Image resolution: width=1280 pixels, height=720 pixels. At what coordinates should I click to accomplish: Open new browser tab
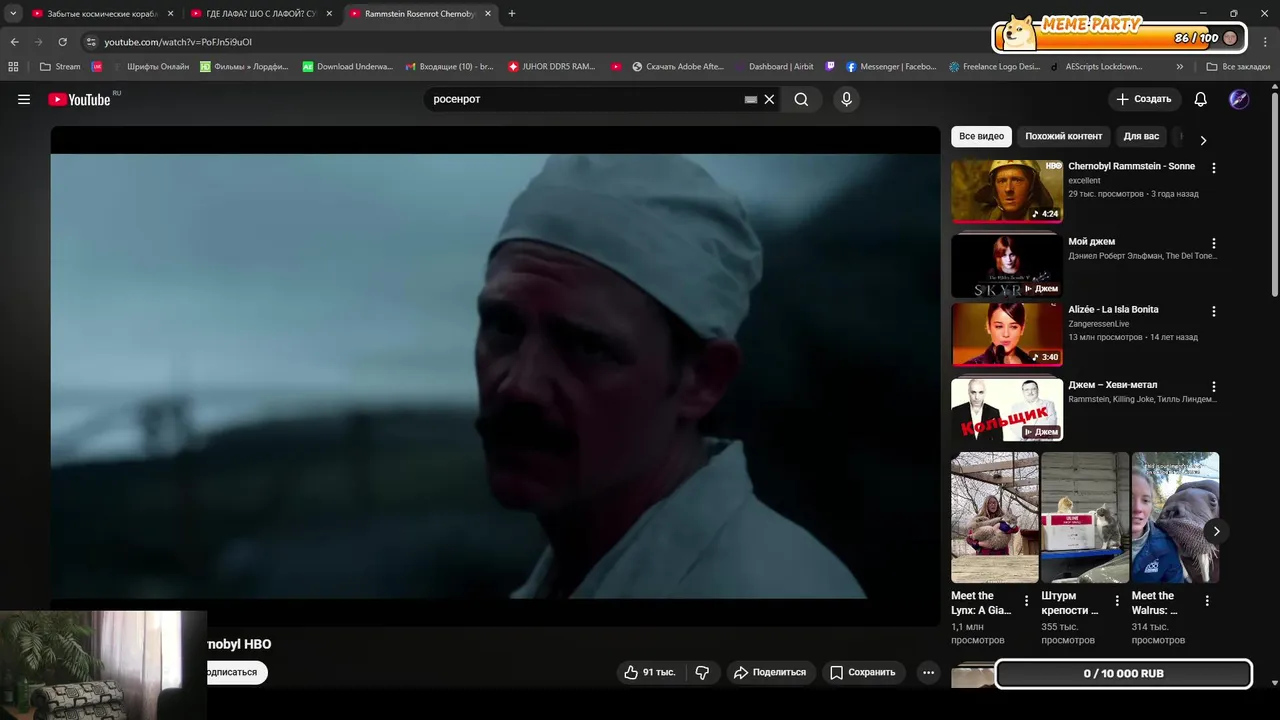point(512,14)
